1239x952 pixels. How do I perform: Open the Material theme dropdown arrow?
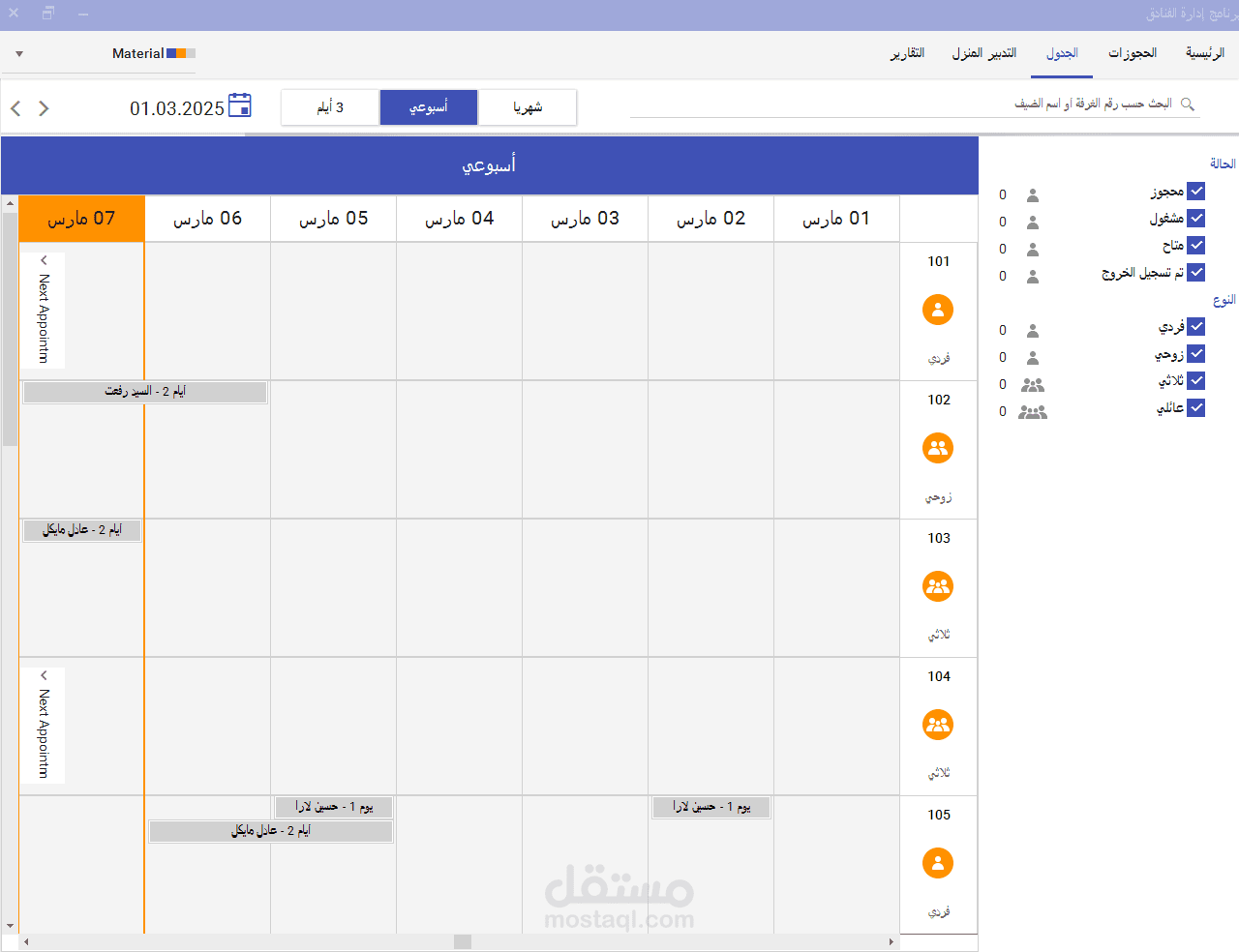click(x=19, y=54)
